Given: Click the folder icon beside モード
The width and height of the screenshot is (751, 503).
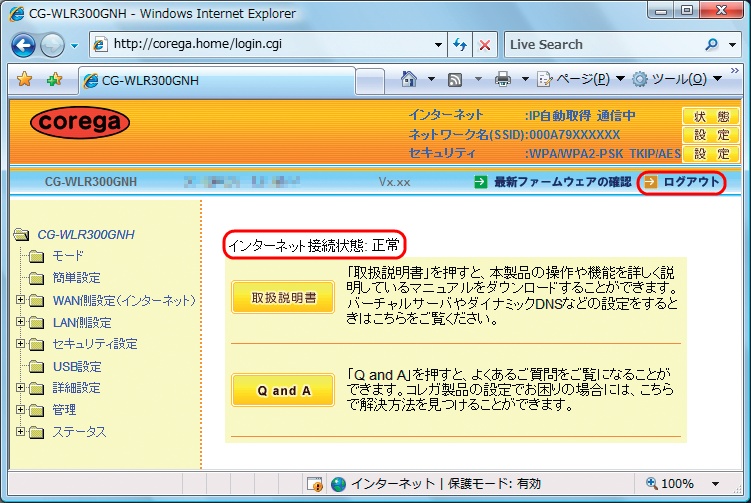Looking at the screenshot, I should click(36, 257).
